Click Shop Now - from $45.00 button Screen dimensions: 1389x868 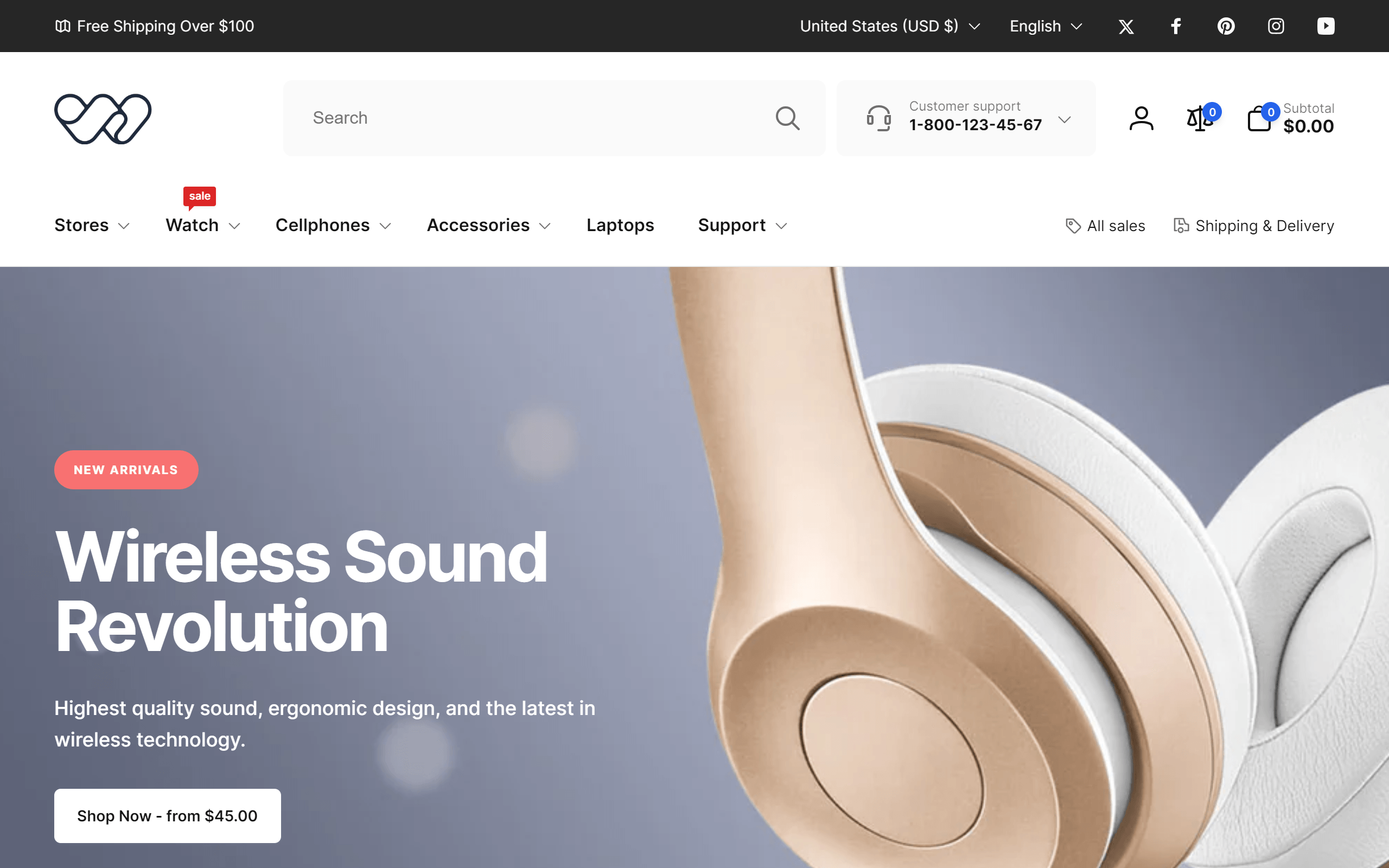click(x=168, y=816)
